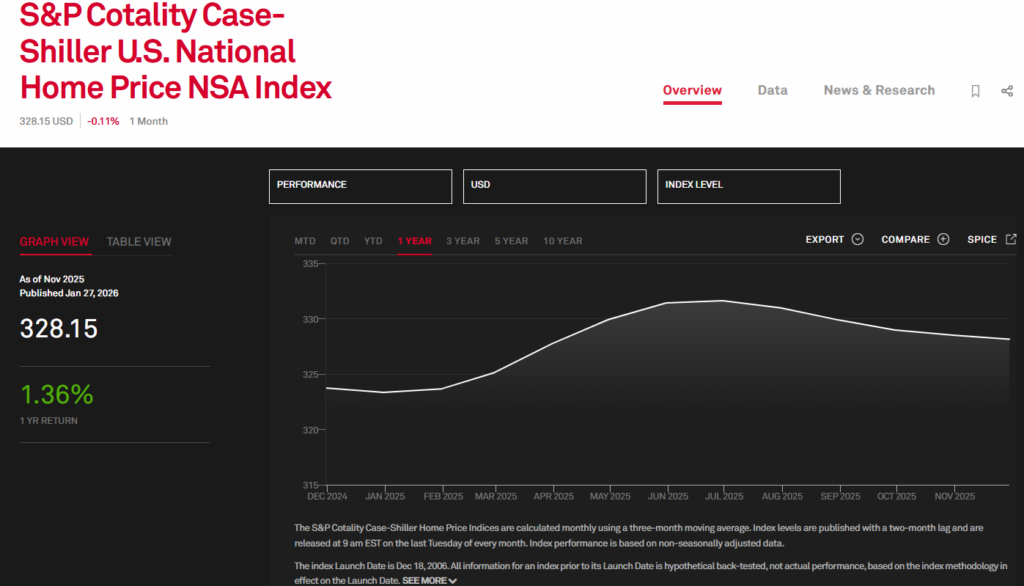Select Graph View mode
The height and width of the screenshot is (586, 1024).
pyautogui.click(x=54, y=241)
